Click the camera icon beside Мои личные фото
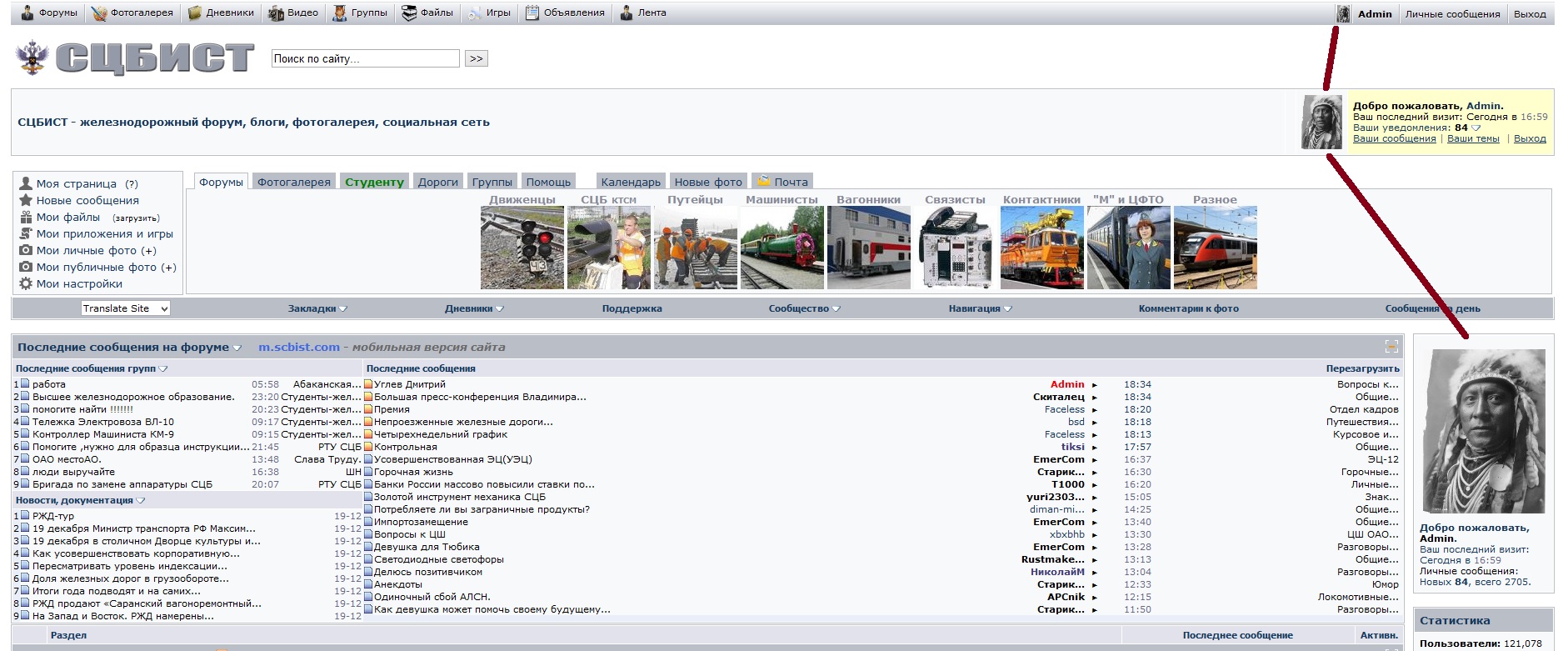The height and width of the screenshot is (651, 1568). point(26,250)
